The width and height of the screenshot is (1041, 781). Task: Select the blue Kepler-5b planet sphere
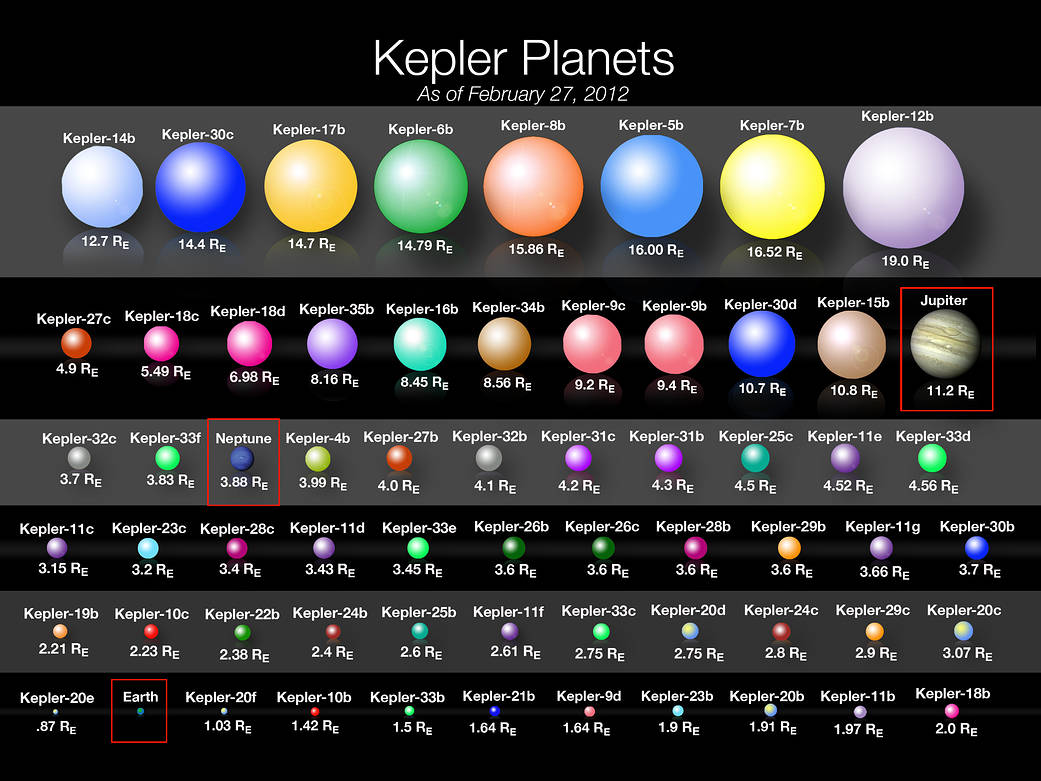tap(651, 186)
